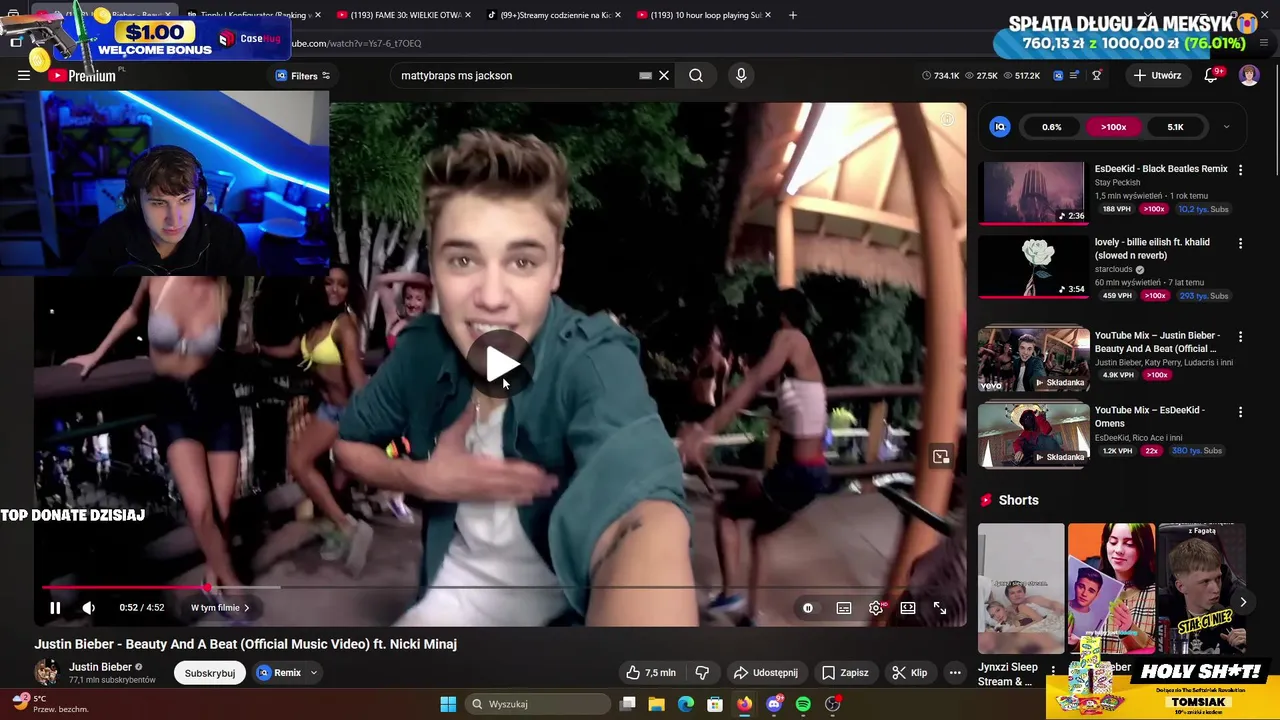Pause the video using player controls
Image resolution: width=1280 pixels, height=720 pixels.
click(x=55, y=607)
